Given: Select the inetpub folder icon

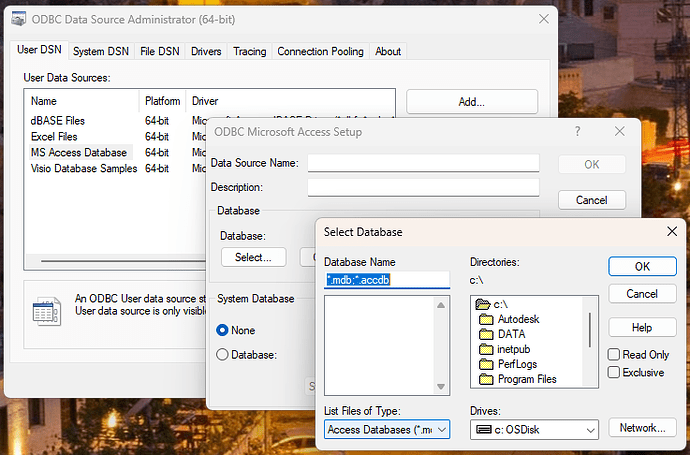Looking at the screenshot, I should tap(486, 349).
